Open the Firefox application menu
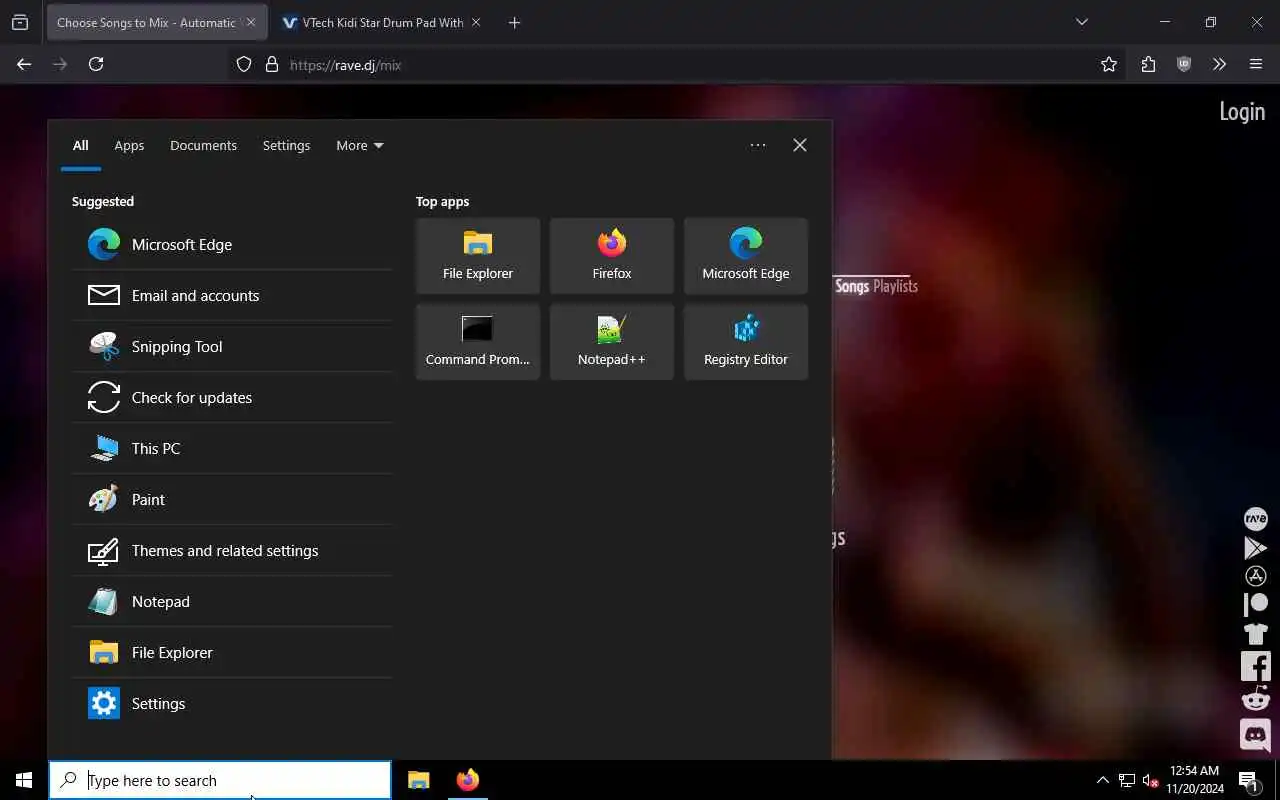 [1256, 64]
